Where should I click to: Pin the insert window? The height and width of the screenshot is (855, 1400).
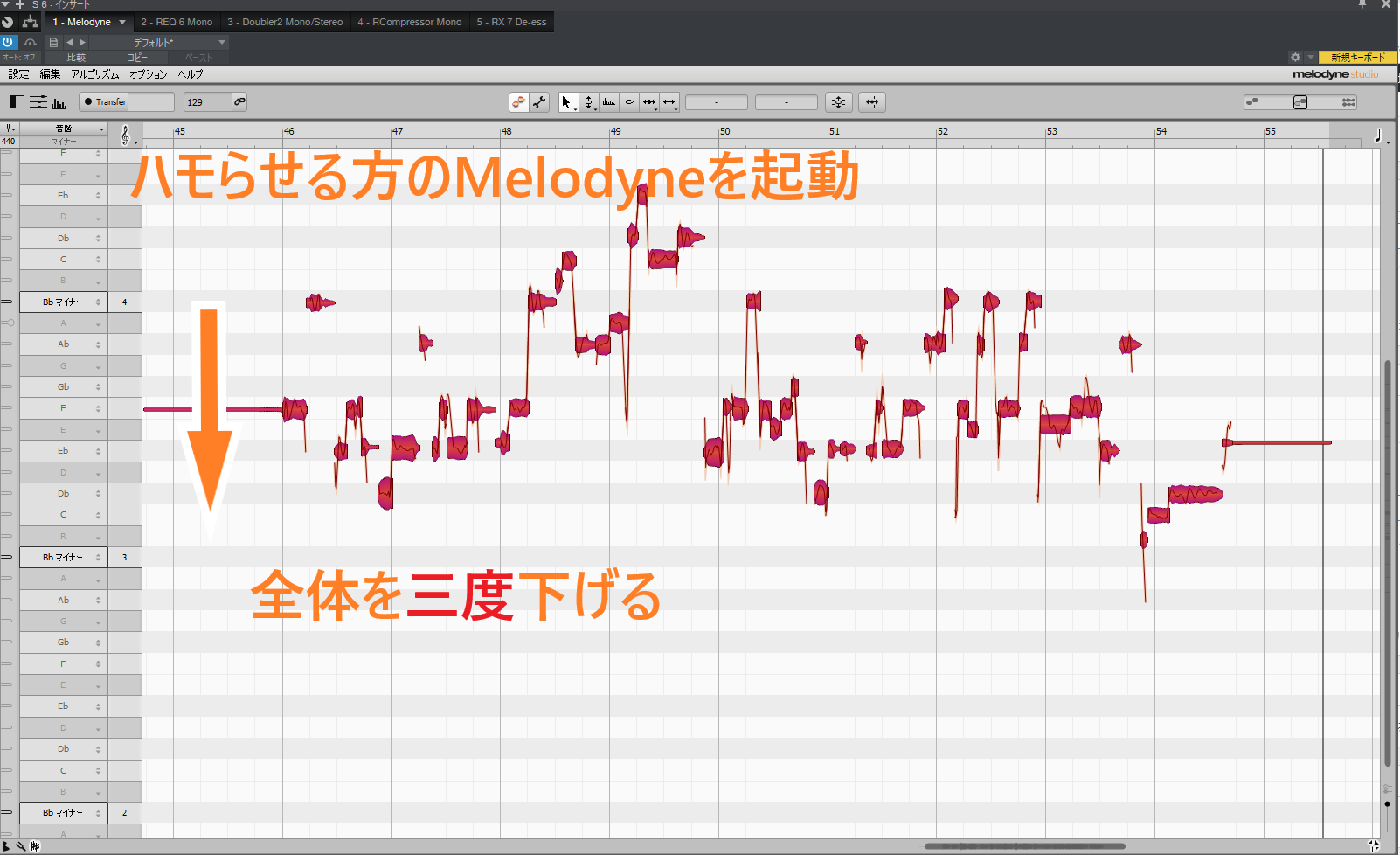pos(1362,4)
